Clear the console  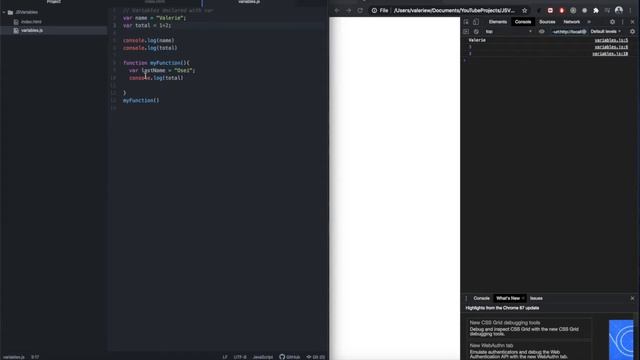[476, 31]
